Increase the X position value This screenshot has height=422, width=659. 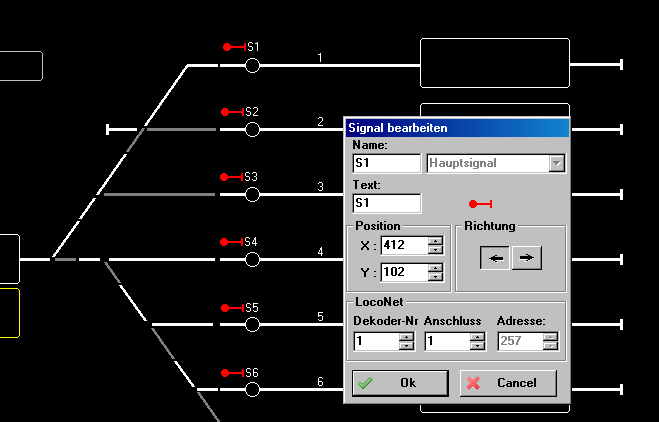[434, 239]
